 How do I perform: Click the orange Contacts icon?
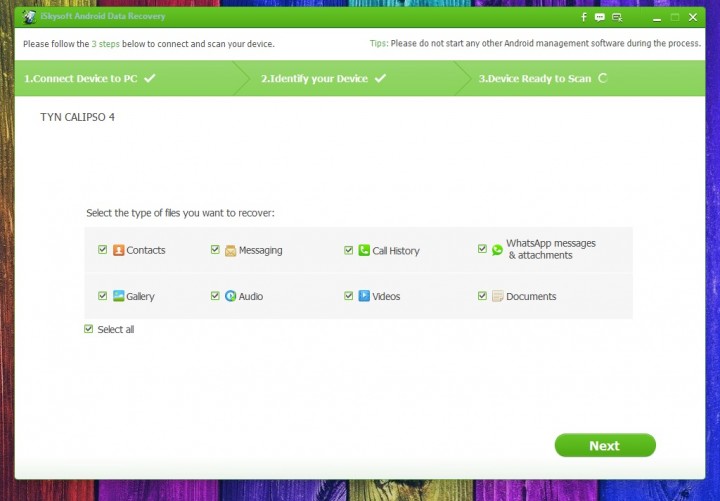[118, 250]
